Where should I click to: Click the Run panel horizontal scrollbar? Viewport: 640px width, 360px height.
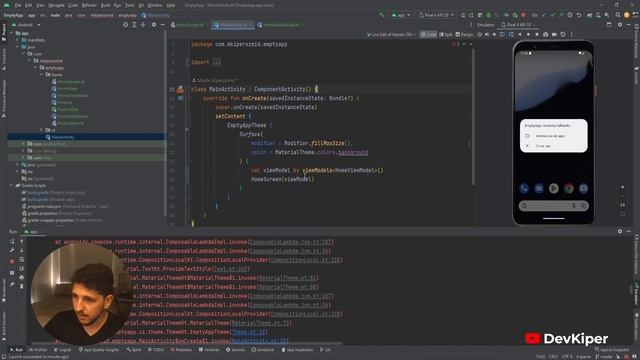[187, 344]
